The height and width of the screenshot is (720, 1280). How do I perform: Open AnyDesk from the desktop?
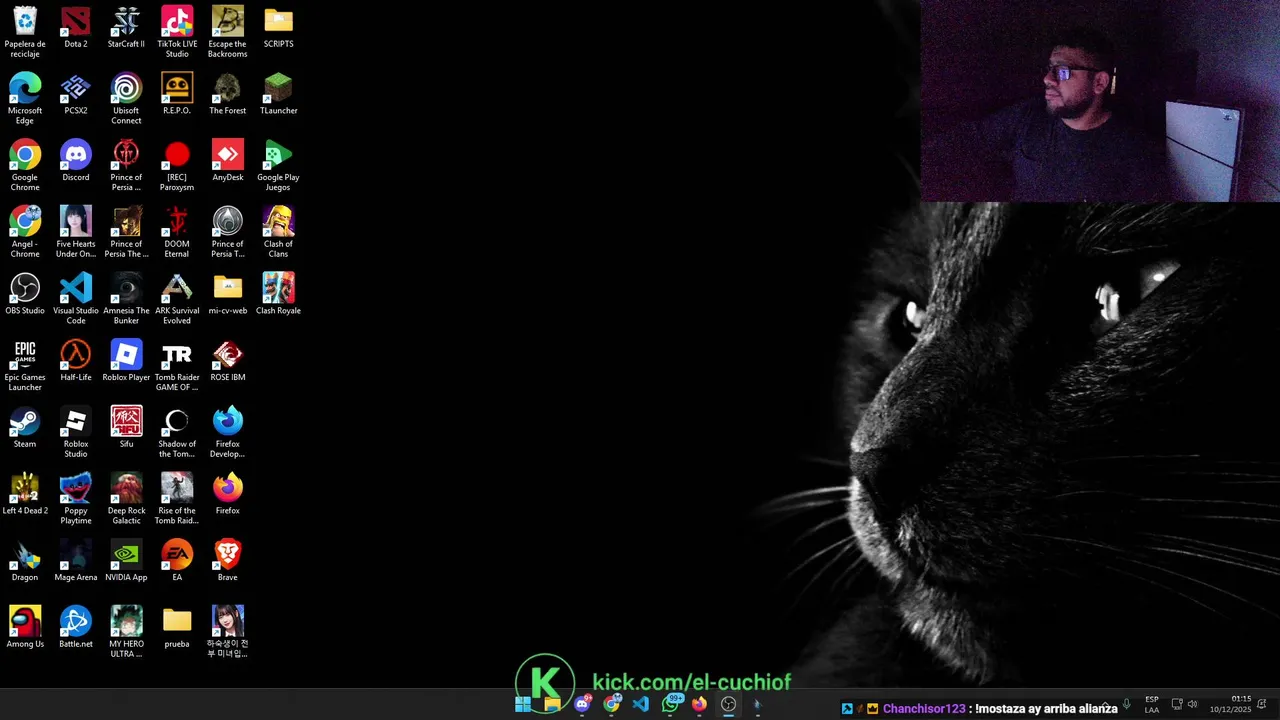(227, 161)
